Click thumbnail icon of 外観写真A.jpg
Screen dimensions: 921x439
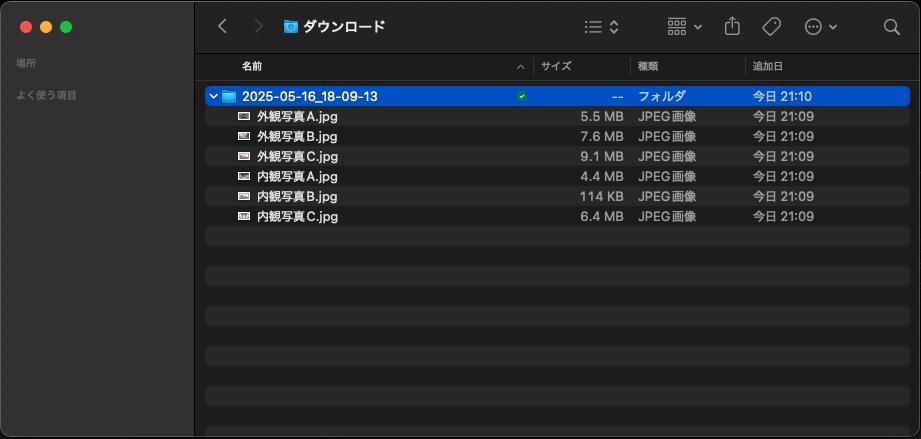pos(244,116)
